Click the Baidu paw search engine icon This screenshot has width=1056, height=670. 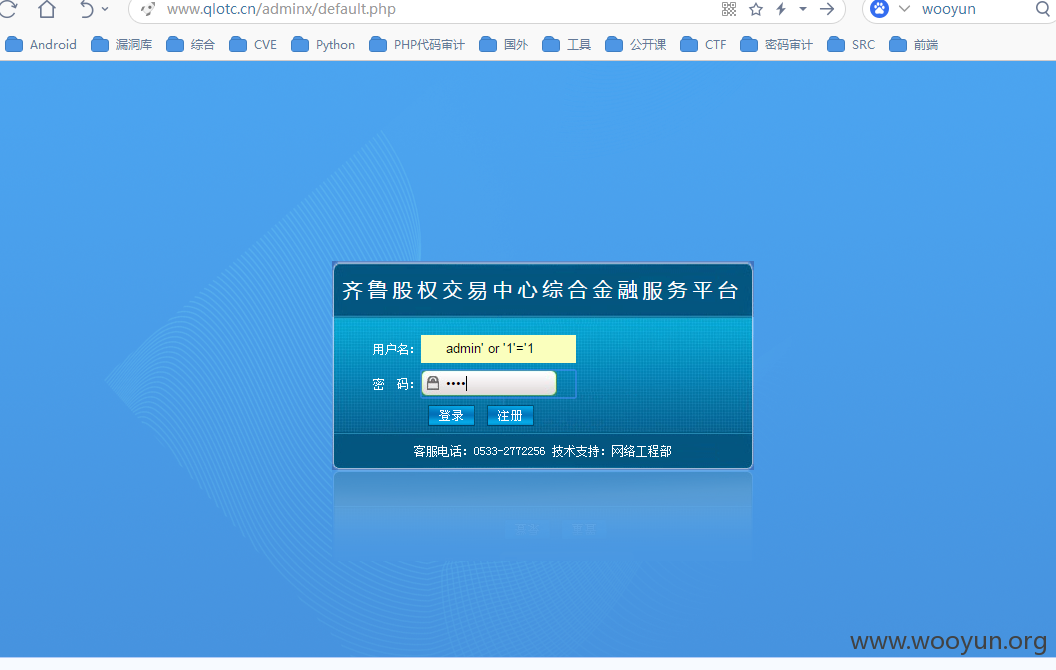(x=880, y=9)
